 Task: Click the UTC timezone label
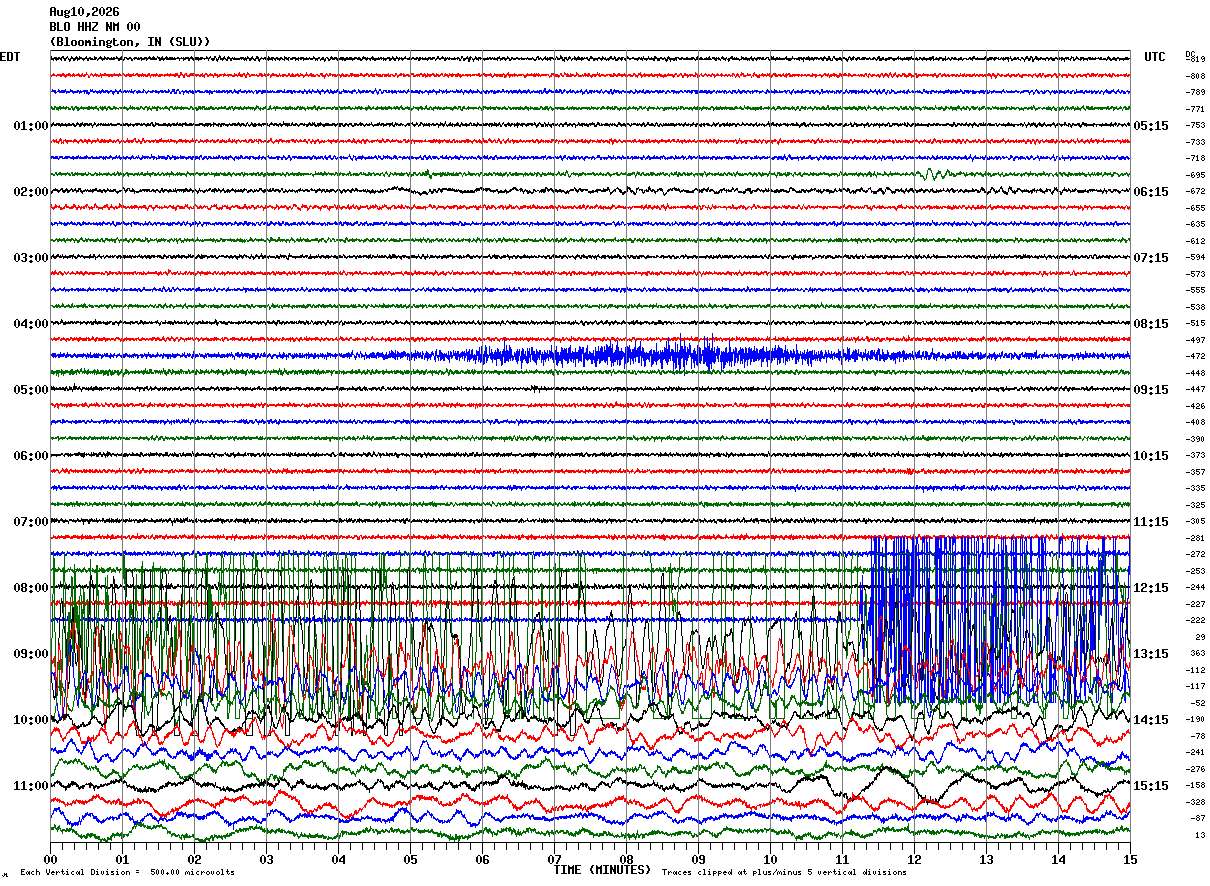pos(1155,57)
